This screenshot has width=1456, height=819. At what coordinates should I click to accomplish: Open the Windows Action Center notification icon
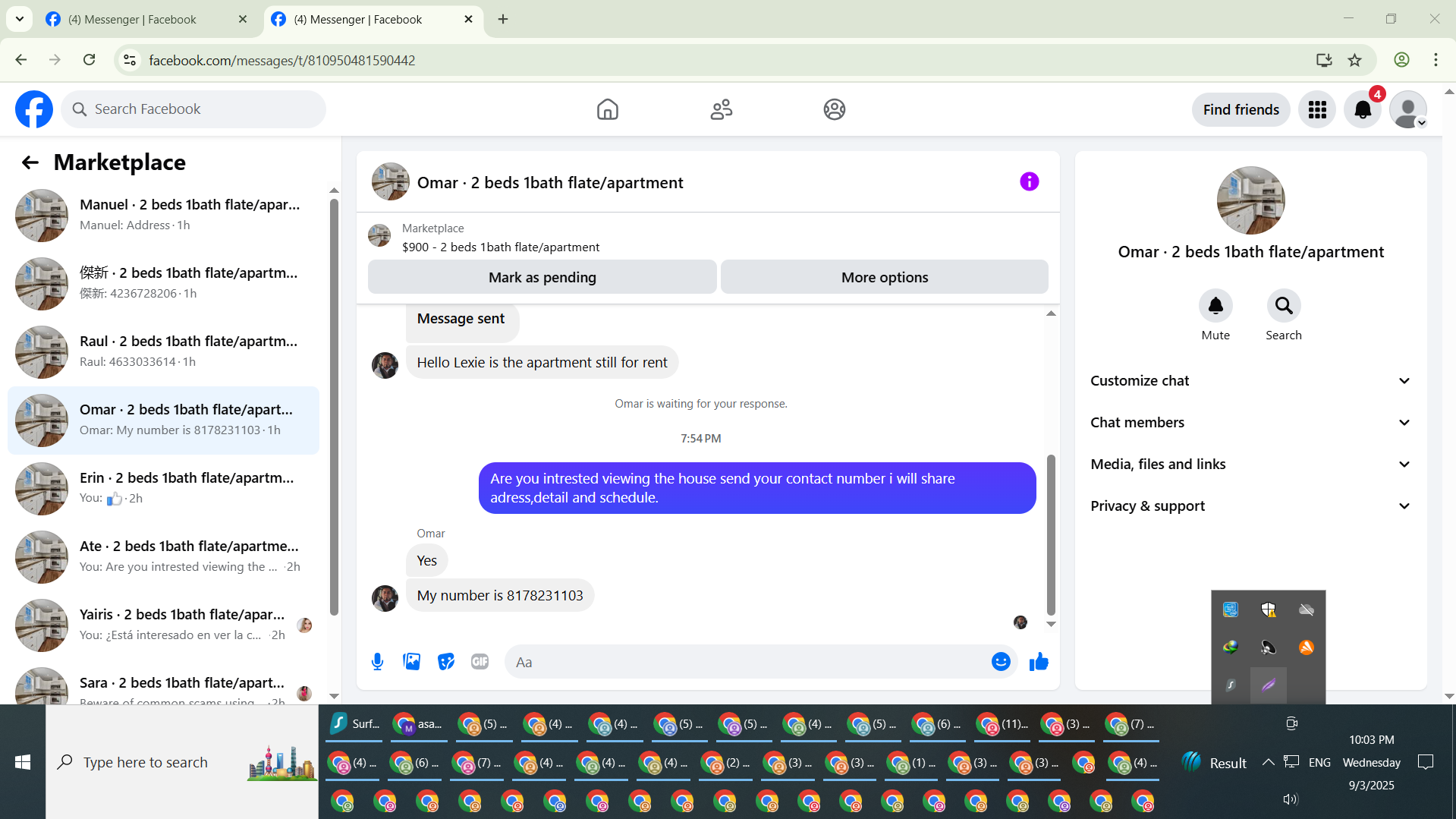coord(1426,762)
